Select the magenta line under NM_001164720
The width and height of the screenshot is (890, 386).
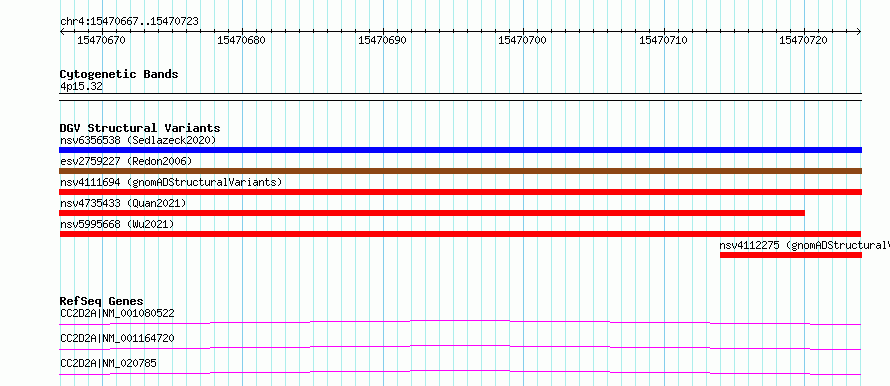tap(460, 347)
